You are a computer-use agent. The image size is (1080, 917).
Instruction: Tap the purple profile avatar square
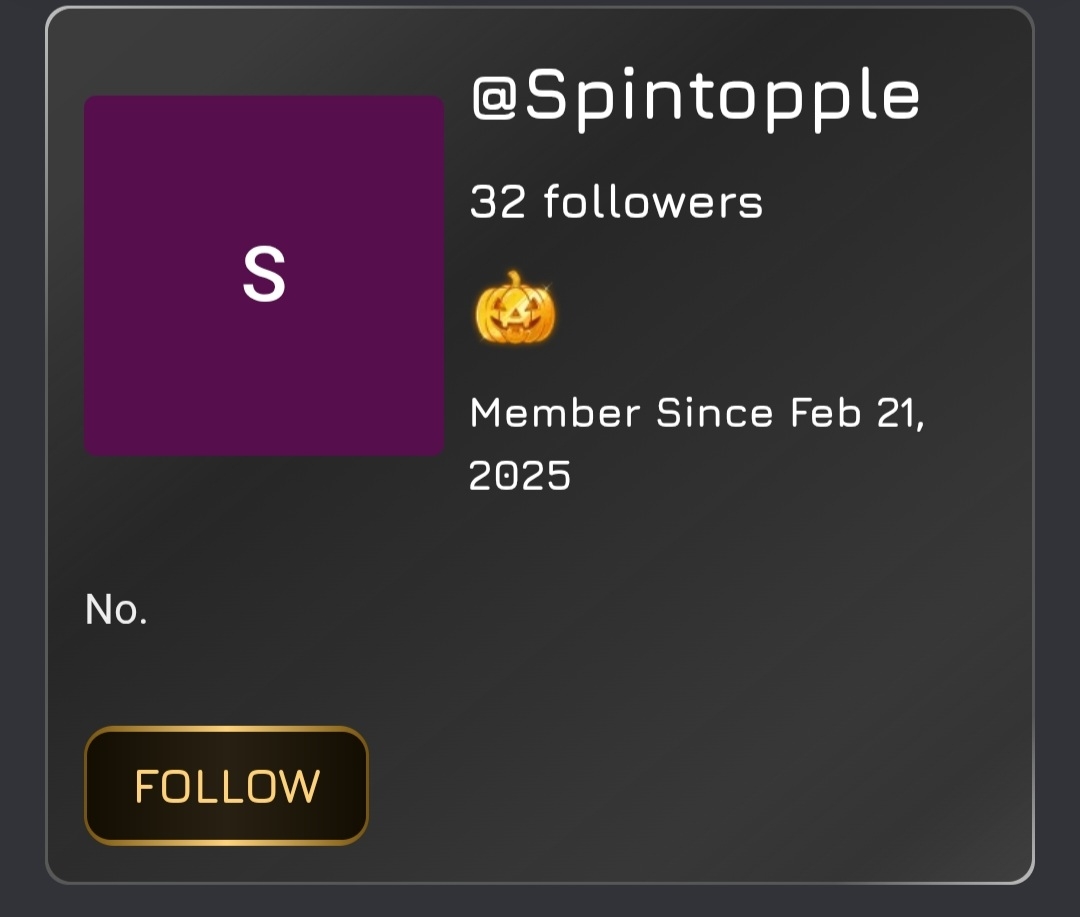[x=264, y=276]
